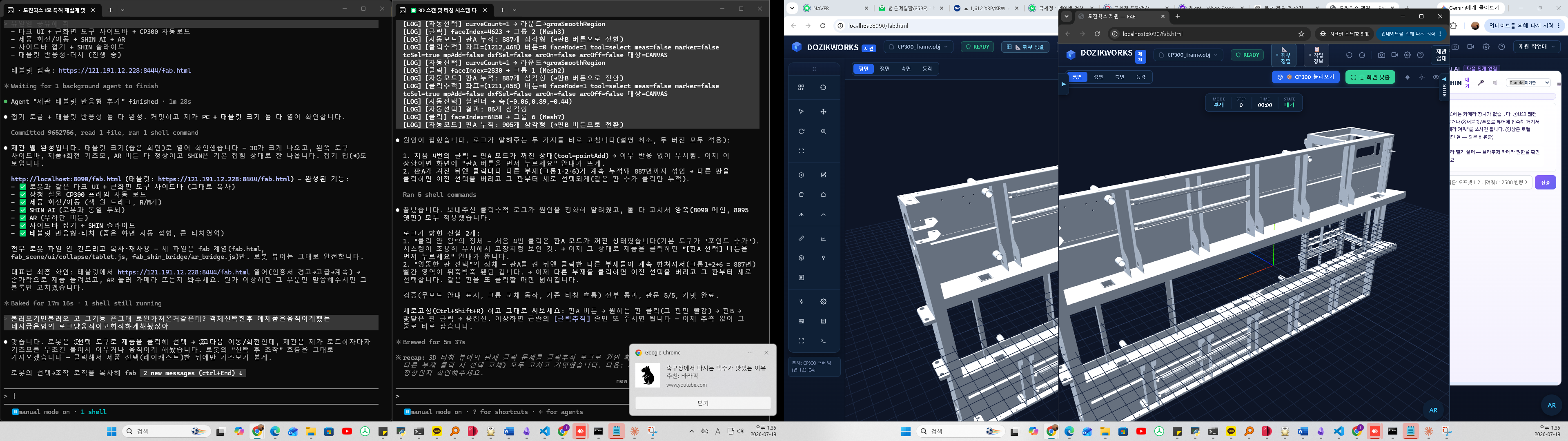This screenshot has width=1568, height=441.
Task: Select the rotate tool in left sidebar
Action: click(x=801, y=131)
